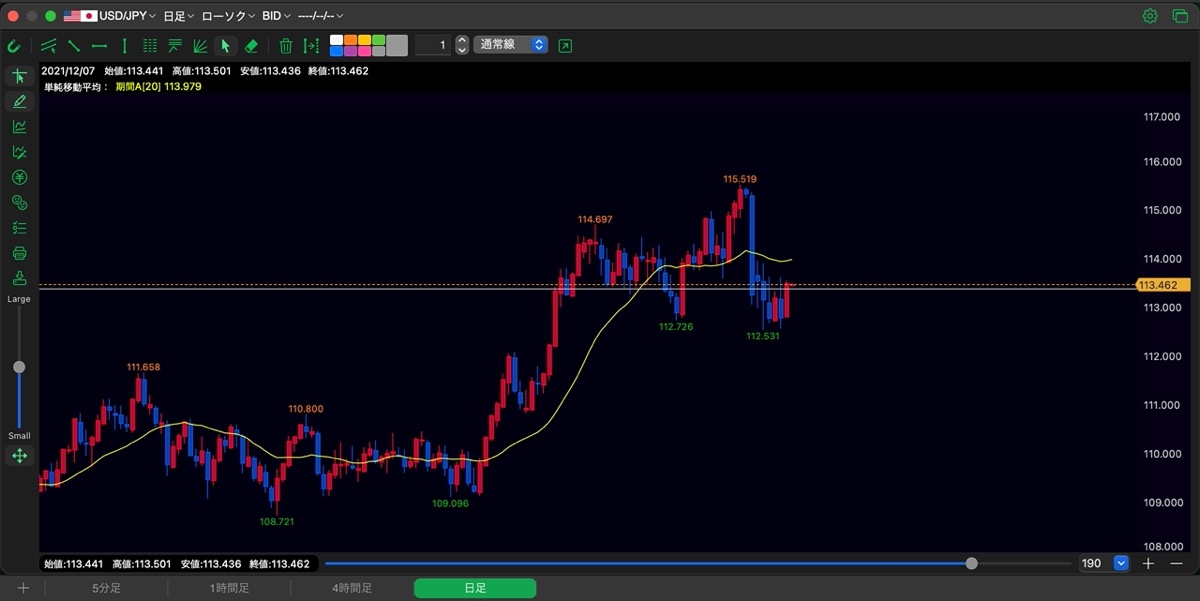Screen dimensions: 1200x601
Task: Open settings with the gear icon
Action: tap(1150, 16)
